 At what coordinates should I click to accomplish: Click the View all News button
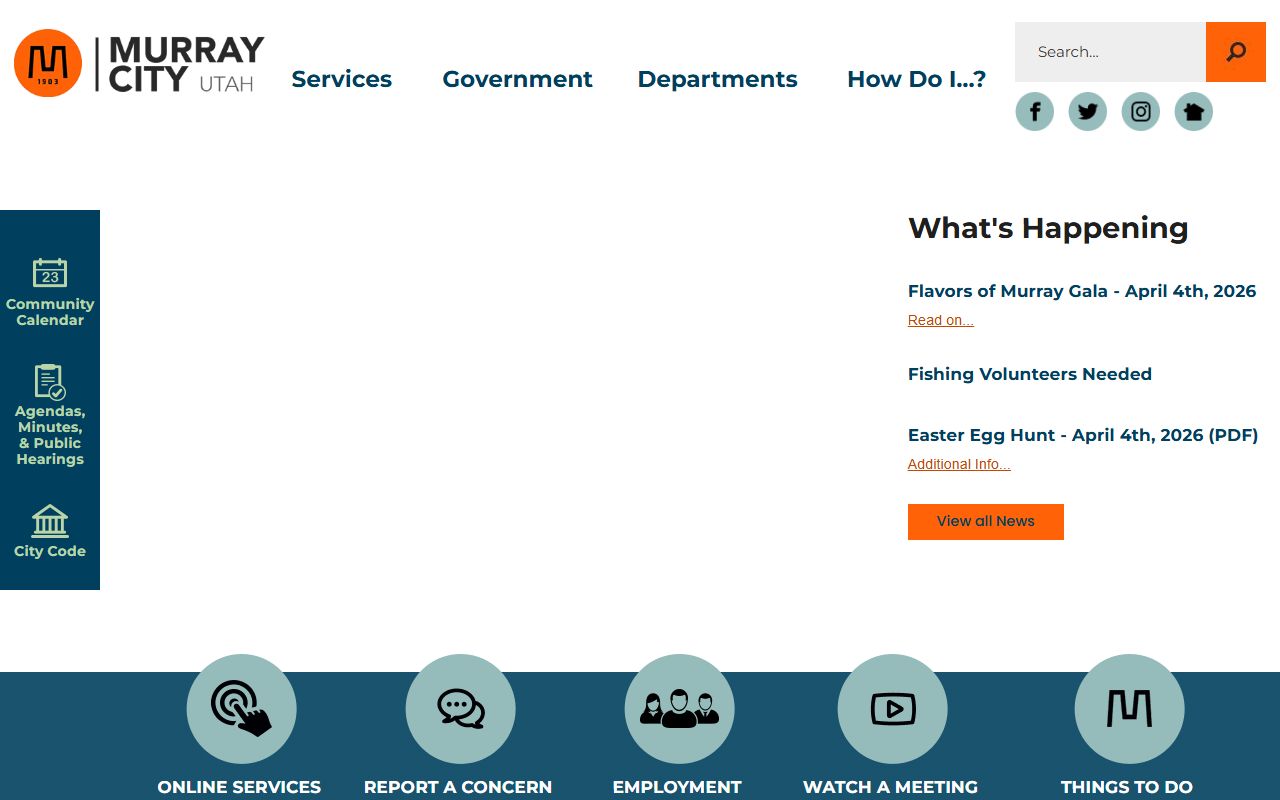[986, 522]
